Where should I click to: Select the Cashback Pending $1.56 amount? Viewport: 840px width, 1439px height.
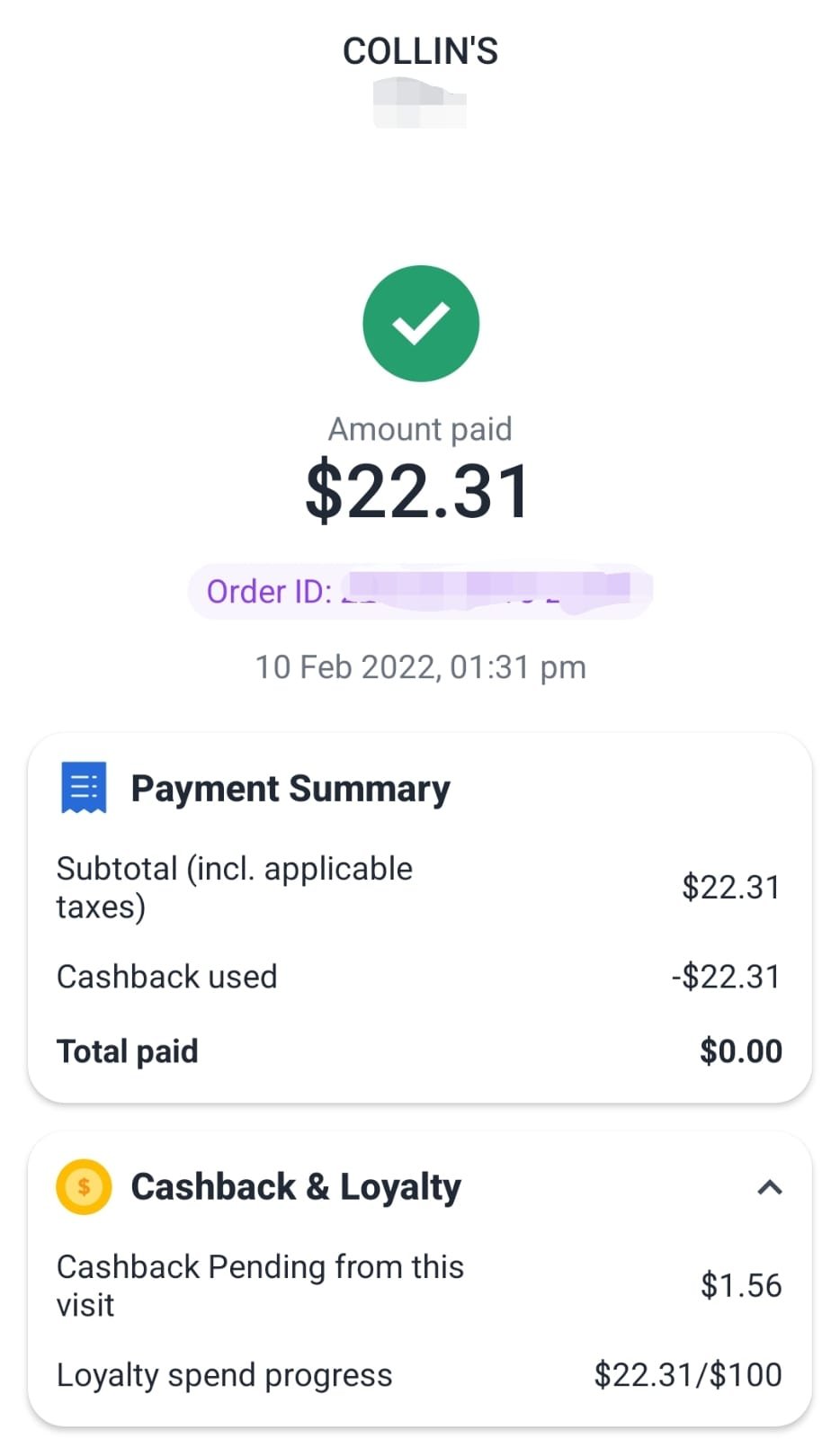pos(741,1285)
